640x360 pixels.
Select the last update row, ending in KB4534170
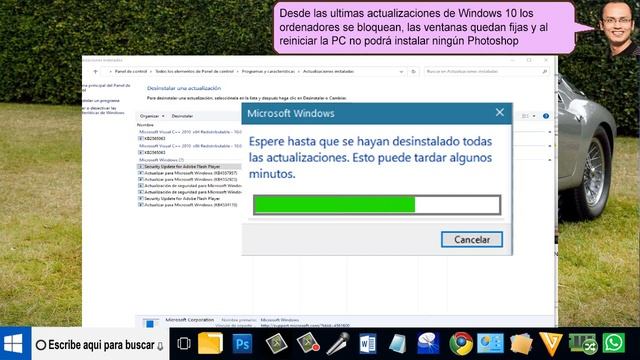point(189,205)
